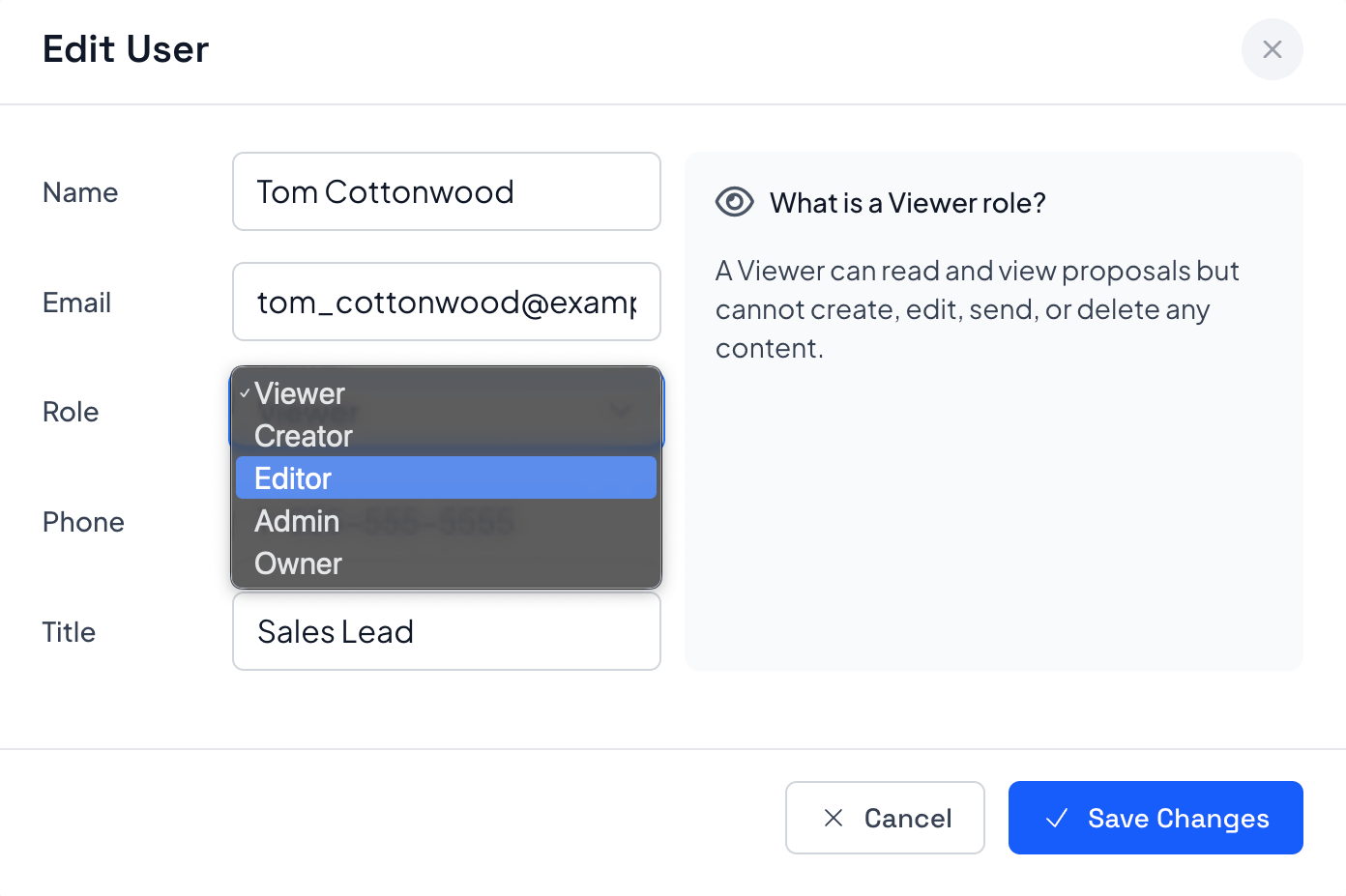
Task: Click the Role field label
Action: click(x=71, y=412)
